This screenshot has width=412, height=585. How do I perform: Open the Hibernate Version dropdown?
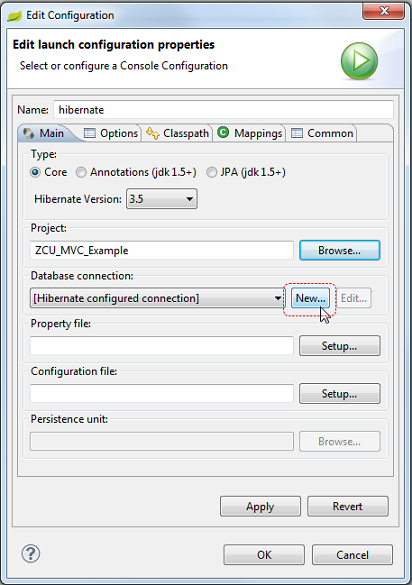click(x=162, y=199)
